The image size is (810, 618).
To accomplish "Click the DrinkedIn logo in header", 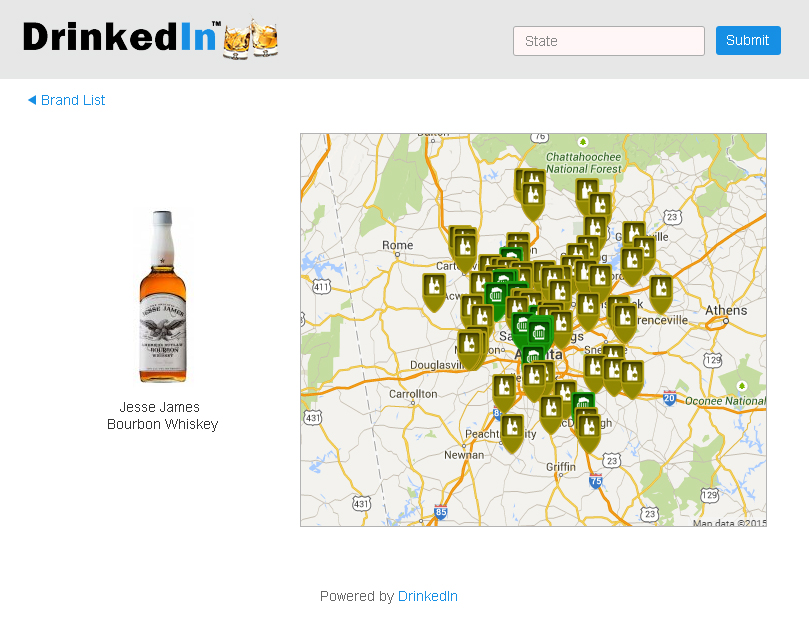I will tap(150, 38).
